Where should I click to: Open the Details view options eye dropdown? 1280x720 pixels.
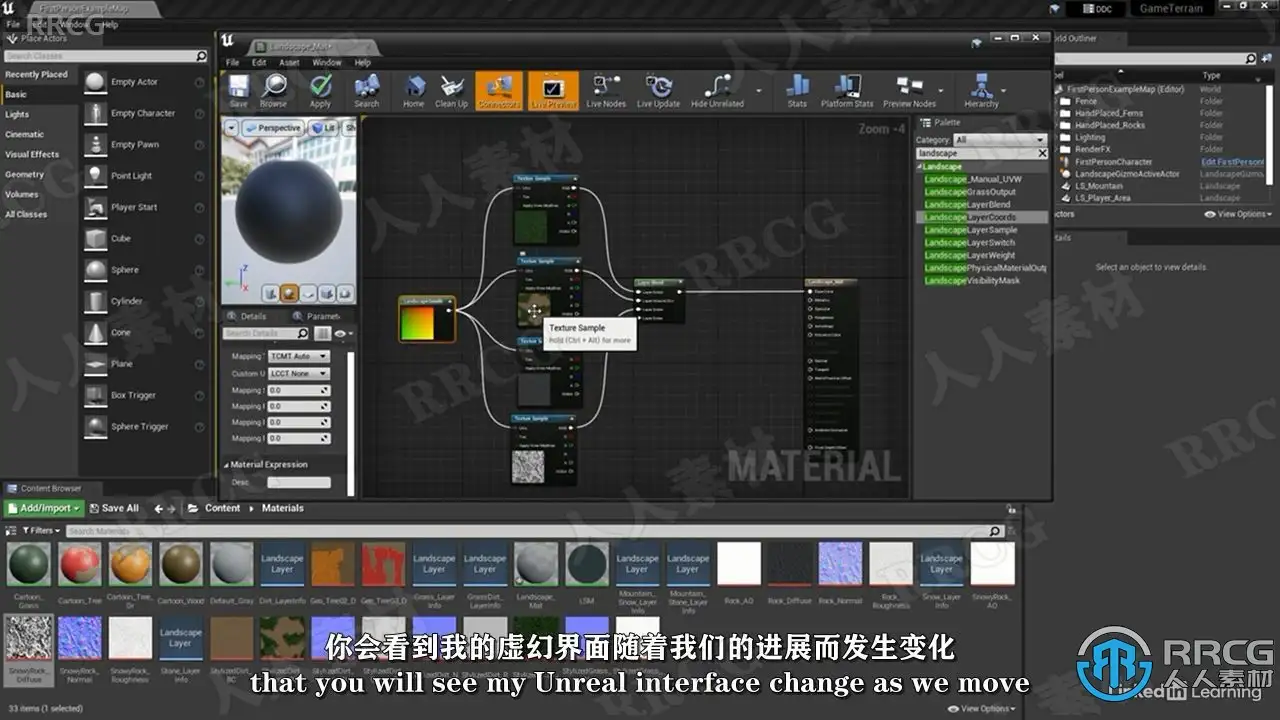click(344, 333)
